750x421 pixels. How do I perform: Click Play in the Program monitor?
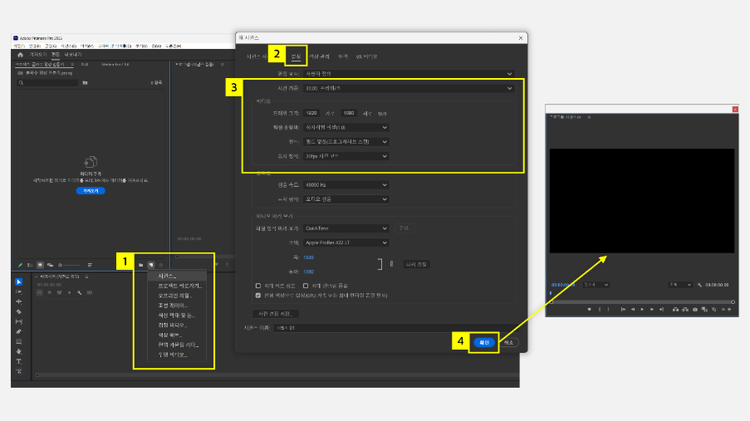642,310
